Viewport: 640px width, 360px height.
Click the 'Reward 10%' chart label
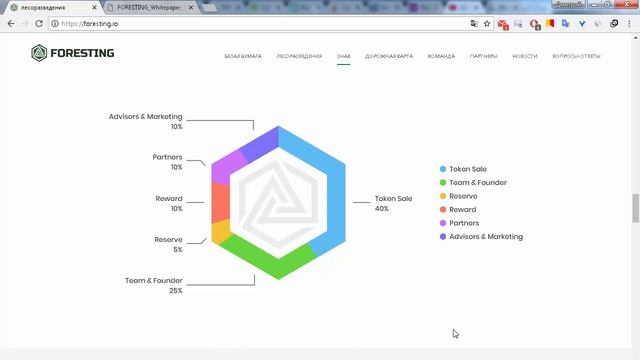(x=169, y=203)
